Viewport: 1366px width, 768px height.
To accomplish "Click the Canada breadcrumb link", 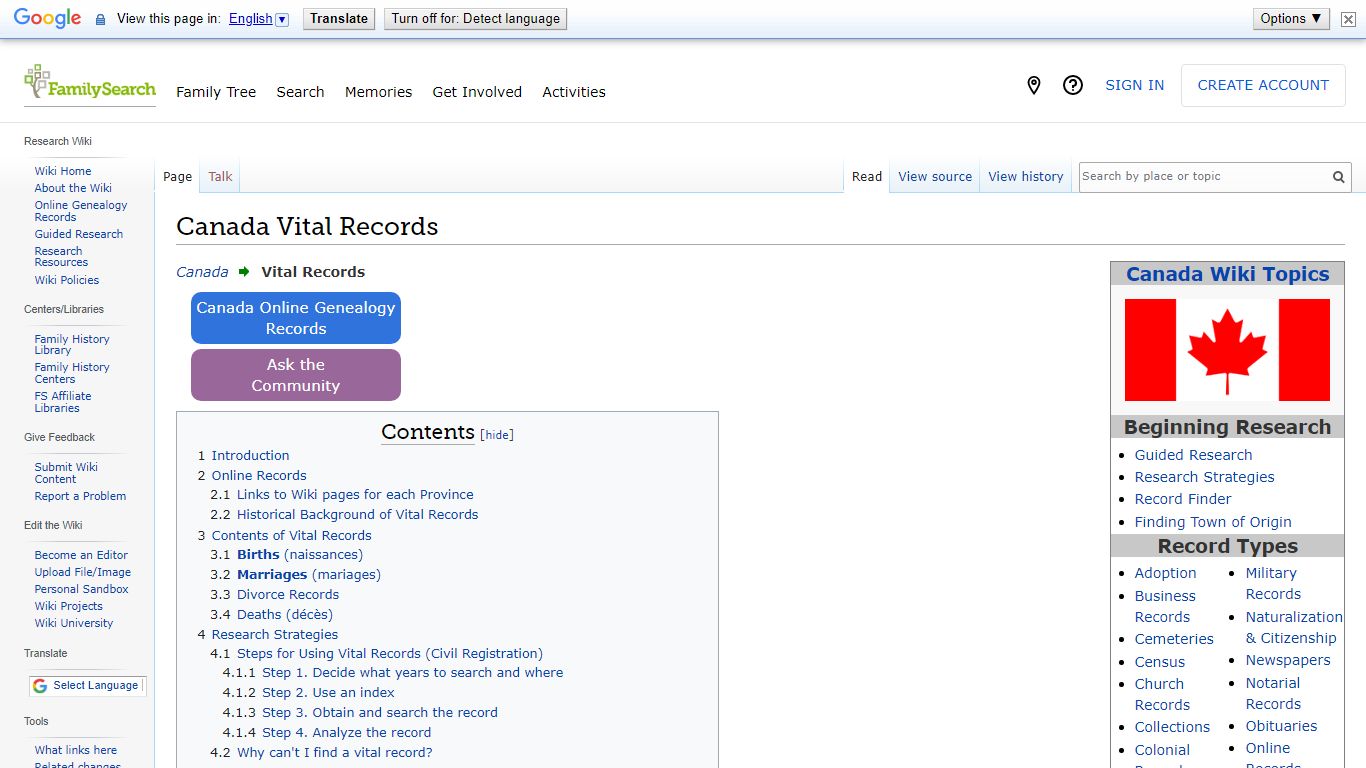I will click(202, 272).
